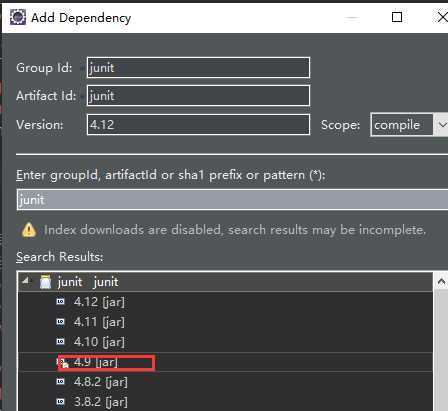The height and width of the screenshot is (411, 448).
Task: Click the Search Results label
Action: pyautogui.click(x=60, y=257)
